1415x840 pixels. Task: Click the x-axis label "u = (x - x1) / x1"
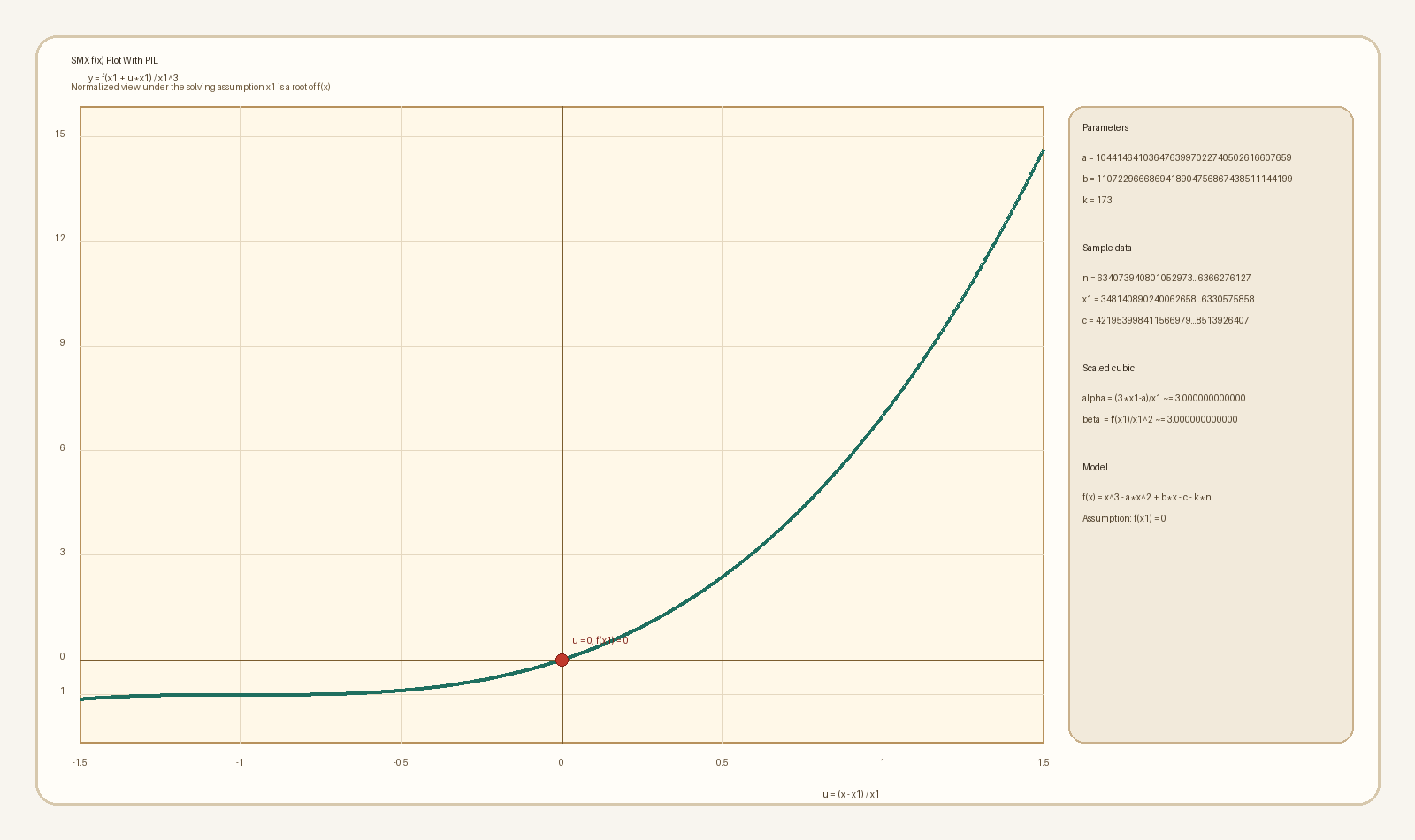[851, 794]
